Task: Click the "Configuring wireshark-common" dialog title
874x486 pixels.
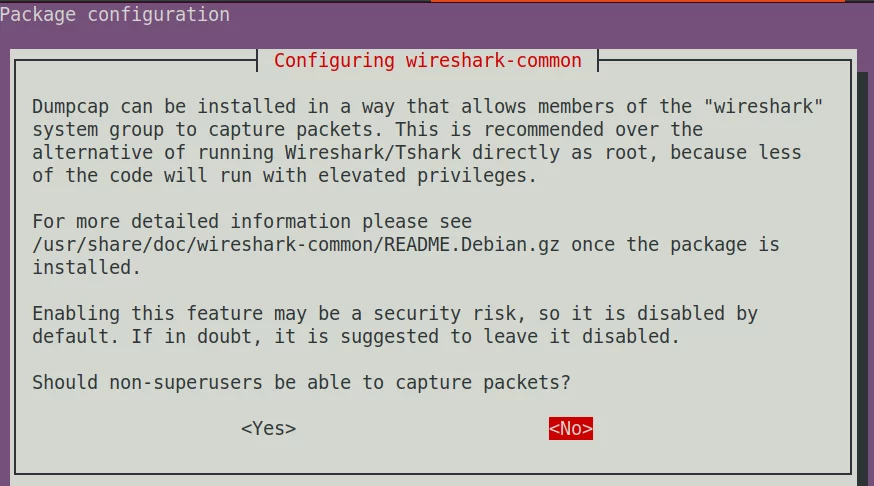Action: pyautogui.click(x=428, y=61)
